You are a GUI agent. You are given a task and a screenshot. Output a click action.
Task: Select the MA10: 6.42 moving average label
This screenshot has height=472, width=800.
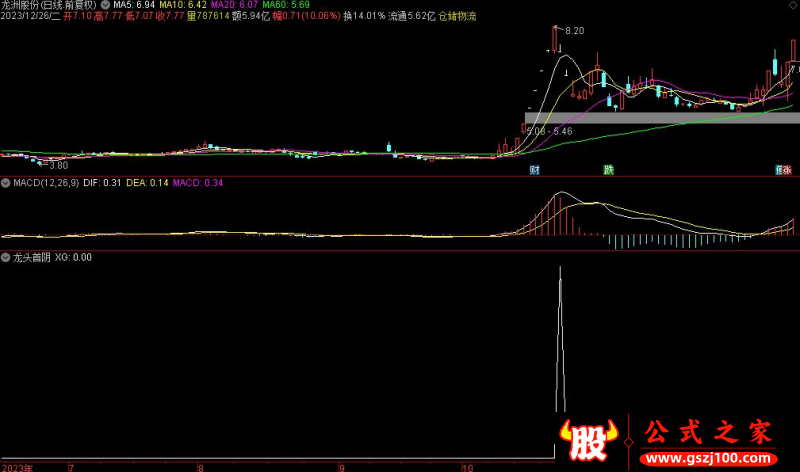point(183,5)
